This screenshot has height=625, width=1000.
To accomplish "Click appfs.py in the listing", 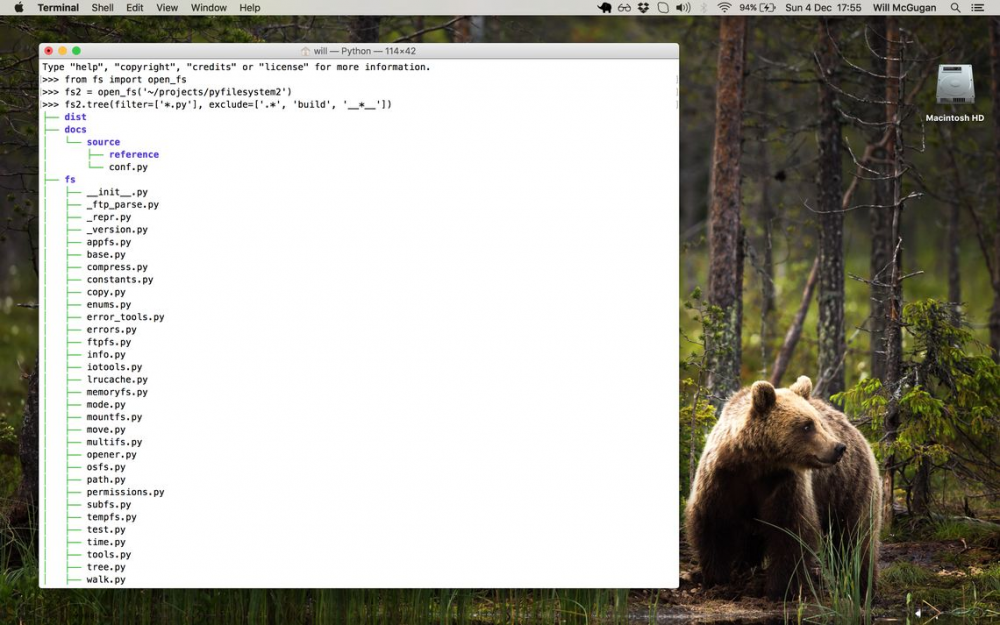I will [x=109, y=242].
